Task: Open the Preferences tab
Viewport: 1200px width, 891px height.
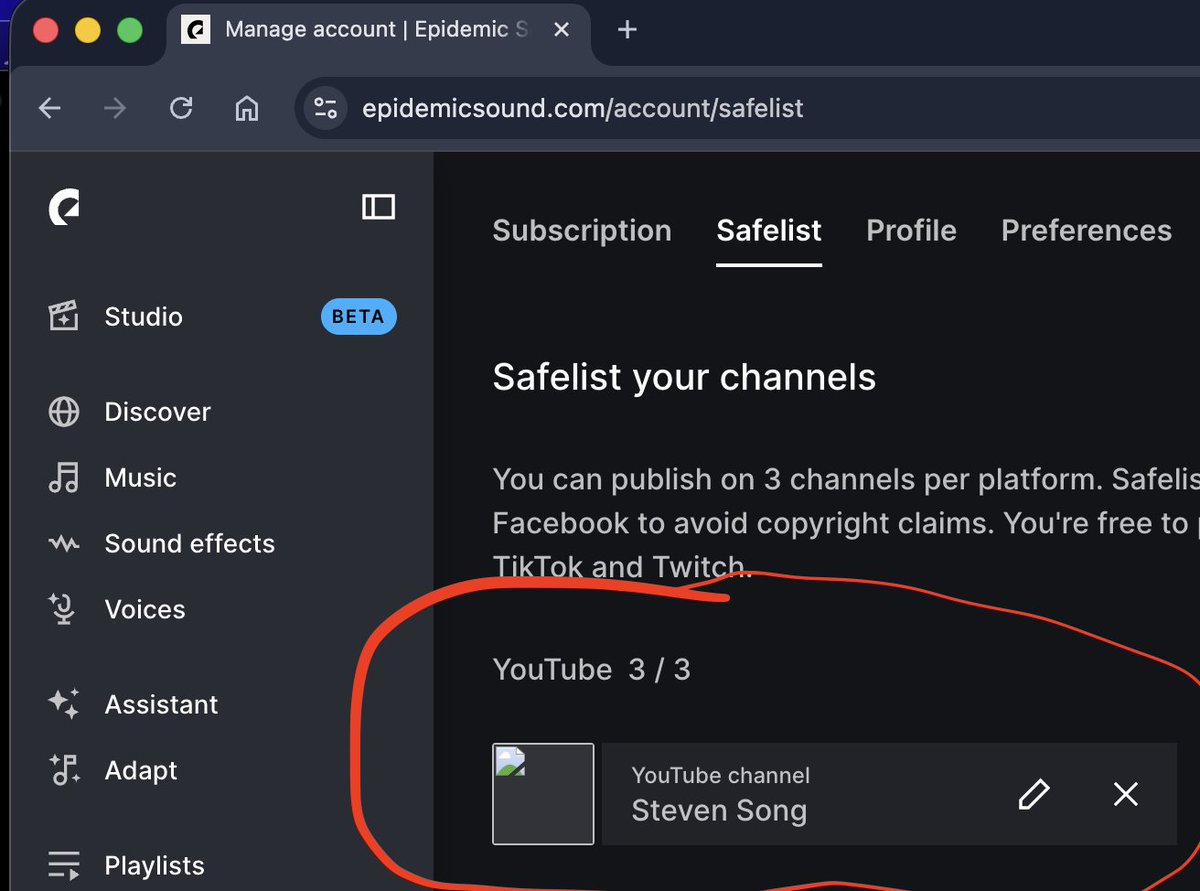Action: [x=1086, y=231]
